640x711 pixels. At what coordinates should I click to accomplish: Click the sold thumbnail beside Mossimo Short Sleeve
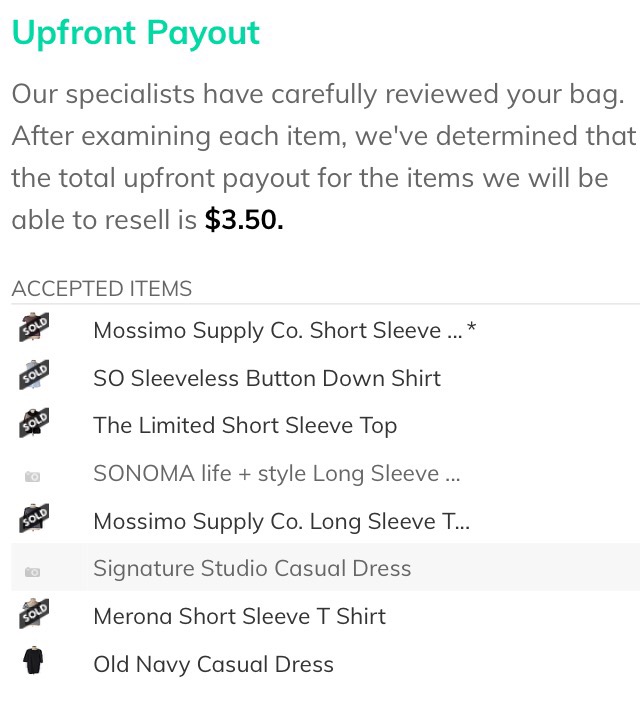pos(34,329)
